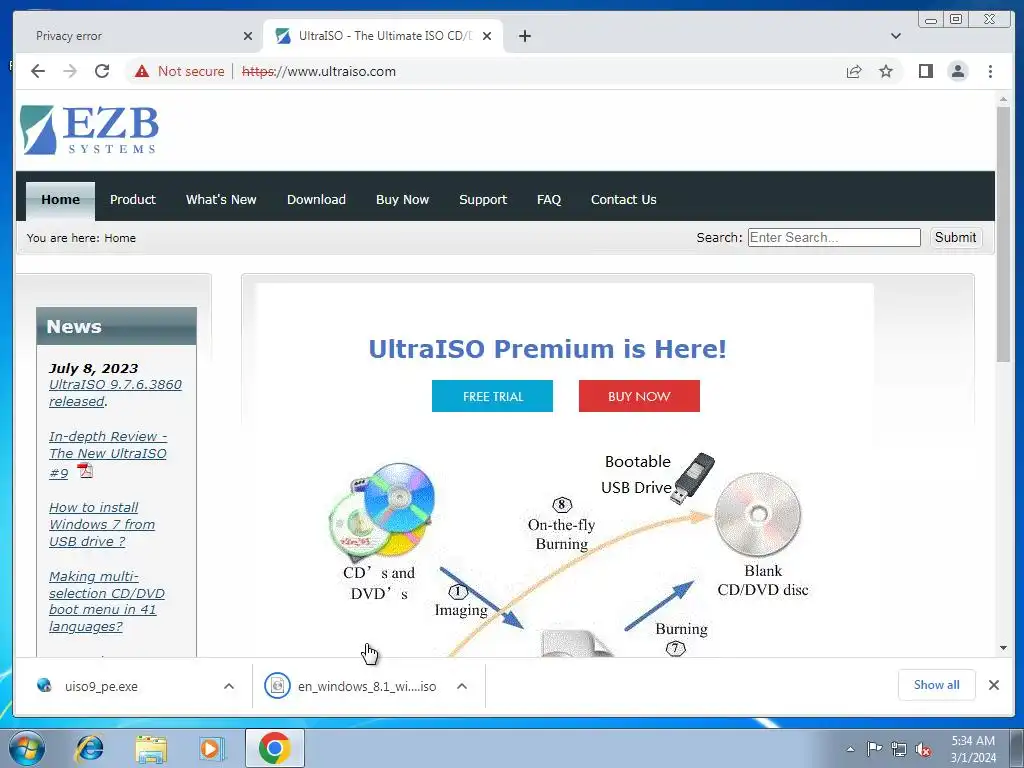Open the Windows Start menu
Screen dimensions: 1024x768
click(26, 748)
